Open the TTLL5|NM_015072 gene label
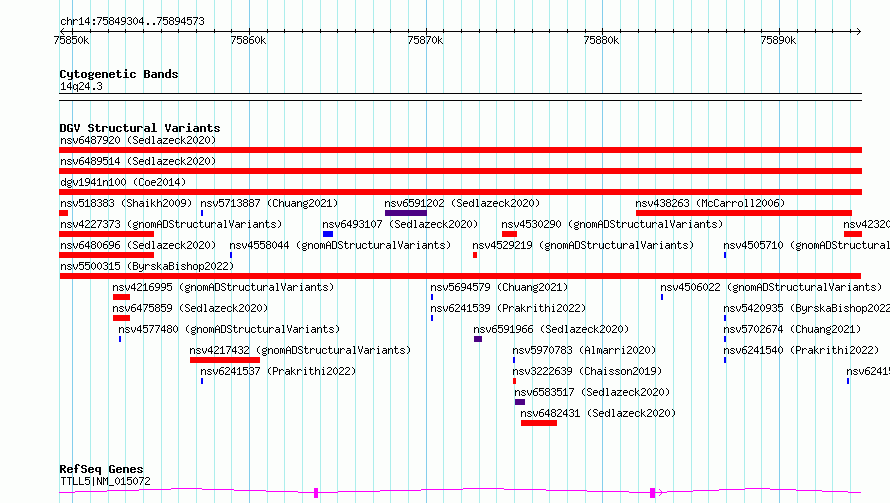 pos(105,481)
